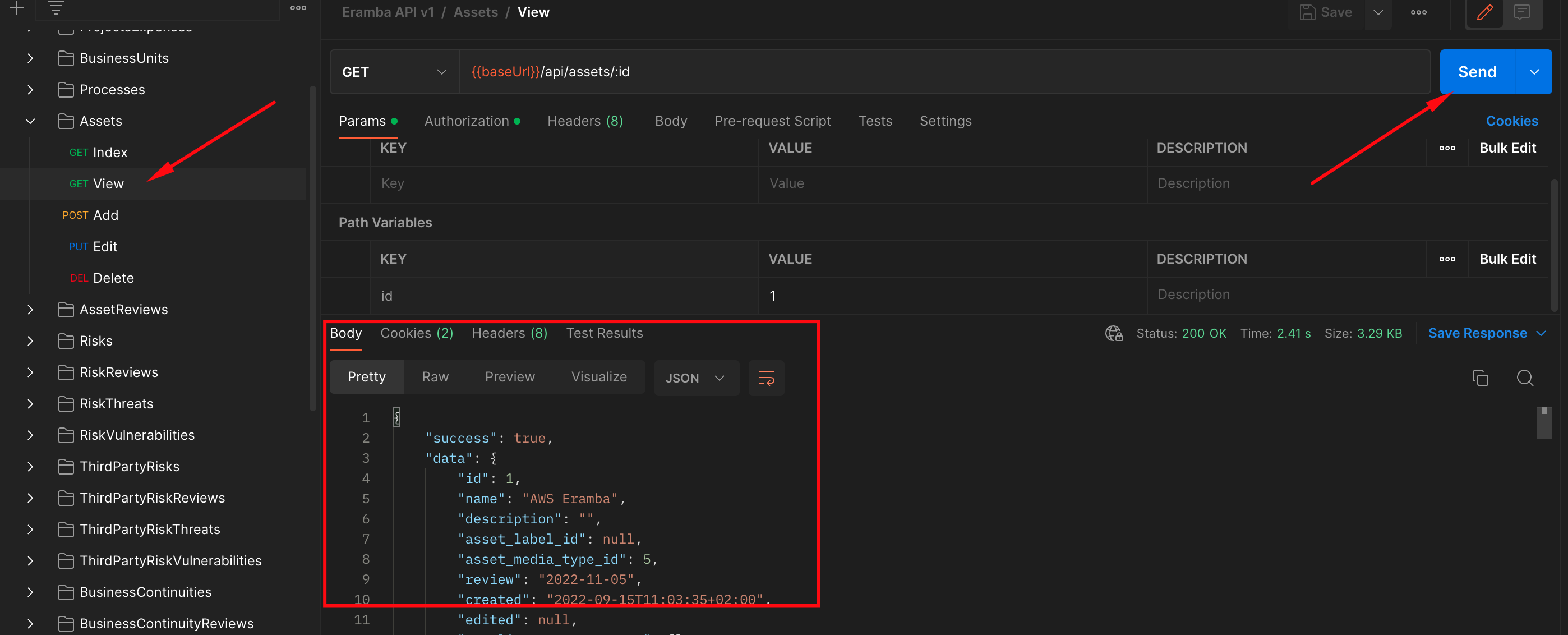Viewport: 1568px width, 635px height.
Task: Open Query Params column options ellipsis
Action: (1447, 148)
